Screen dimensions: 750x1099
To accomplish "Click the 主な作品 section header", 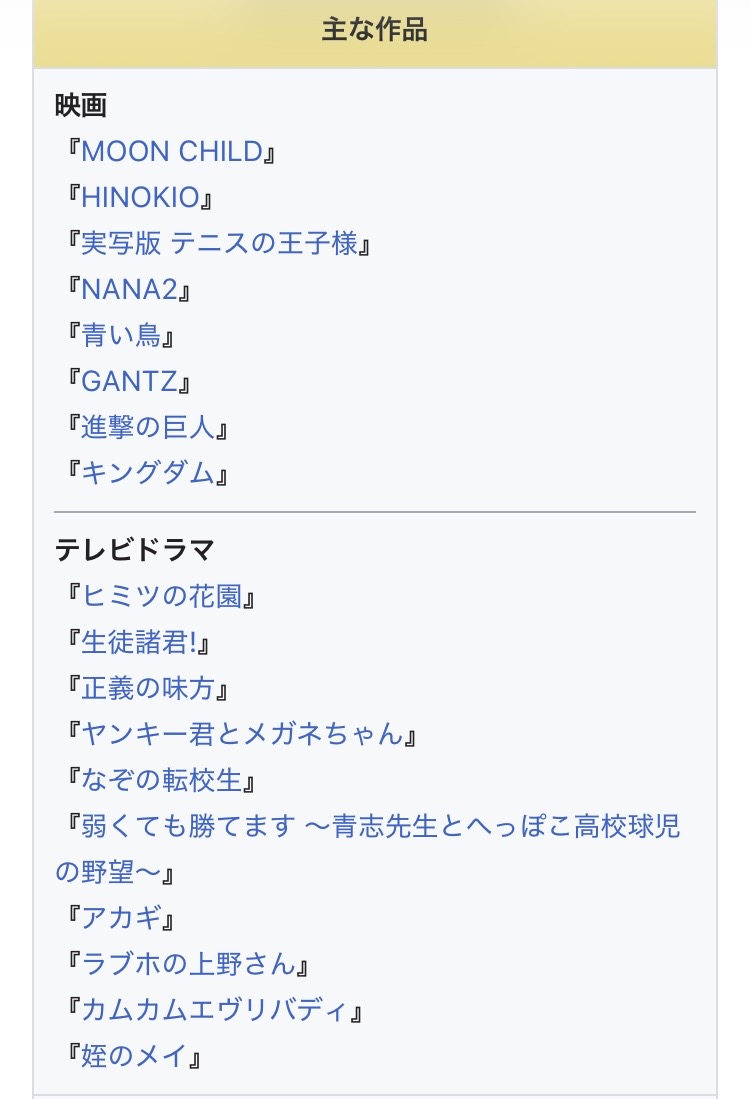I will 374,30.
